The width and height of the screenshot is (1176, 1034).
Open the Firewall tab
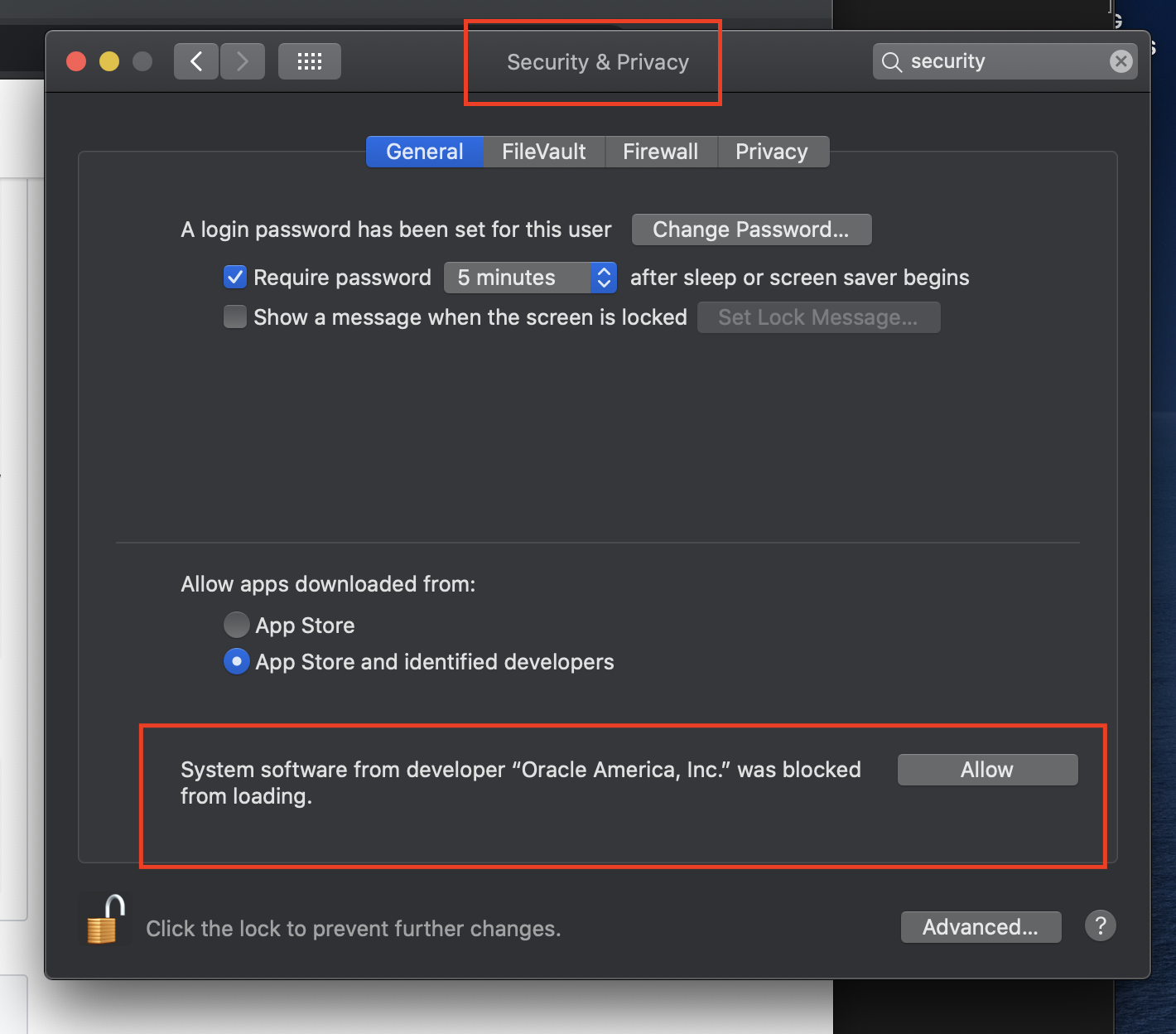(x=660, y=152)
